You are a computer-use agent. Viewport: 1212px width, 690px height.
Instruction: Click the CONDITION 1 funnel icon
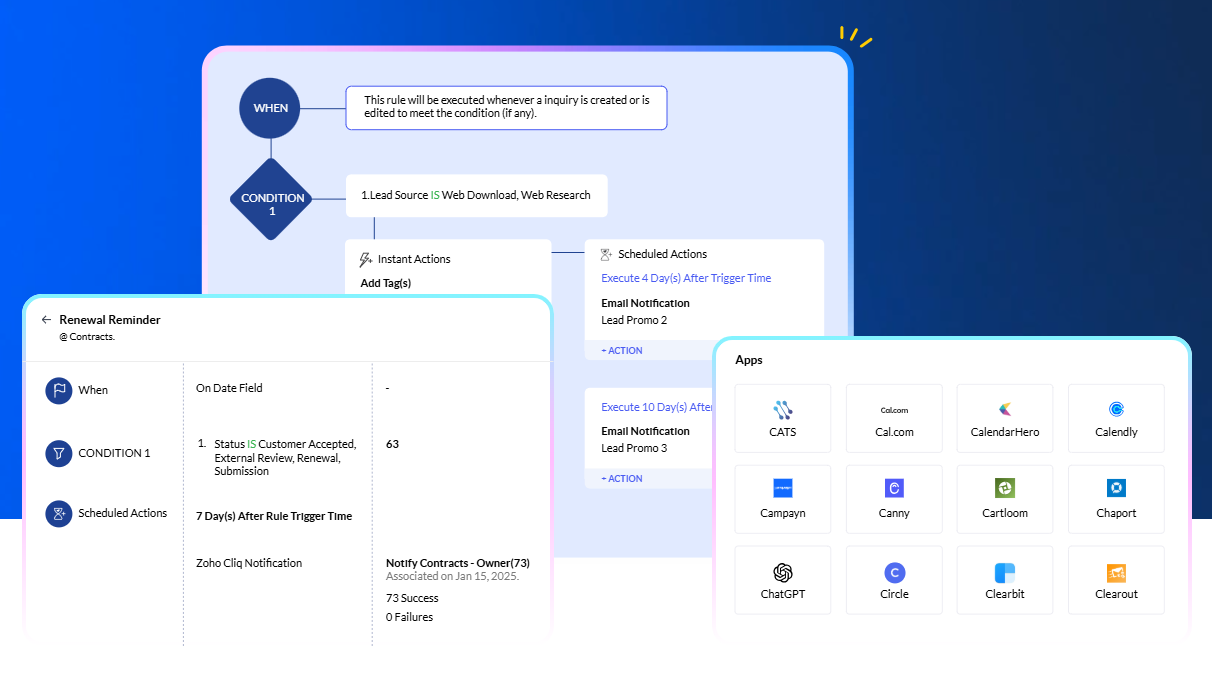59,453
